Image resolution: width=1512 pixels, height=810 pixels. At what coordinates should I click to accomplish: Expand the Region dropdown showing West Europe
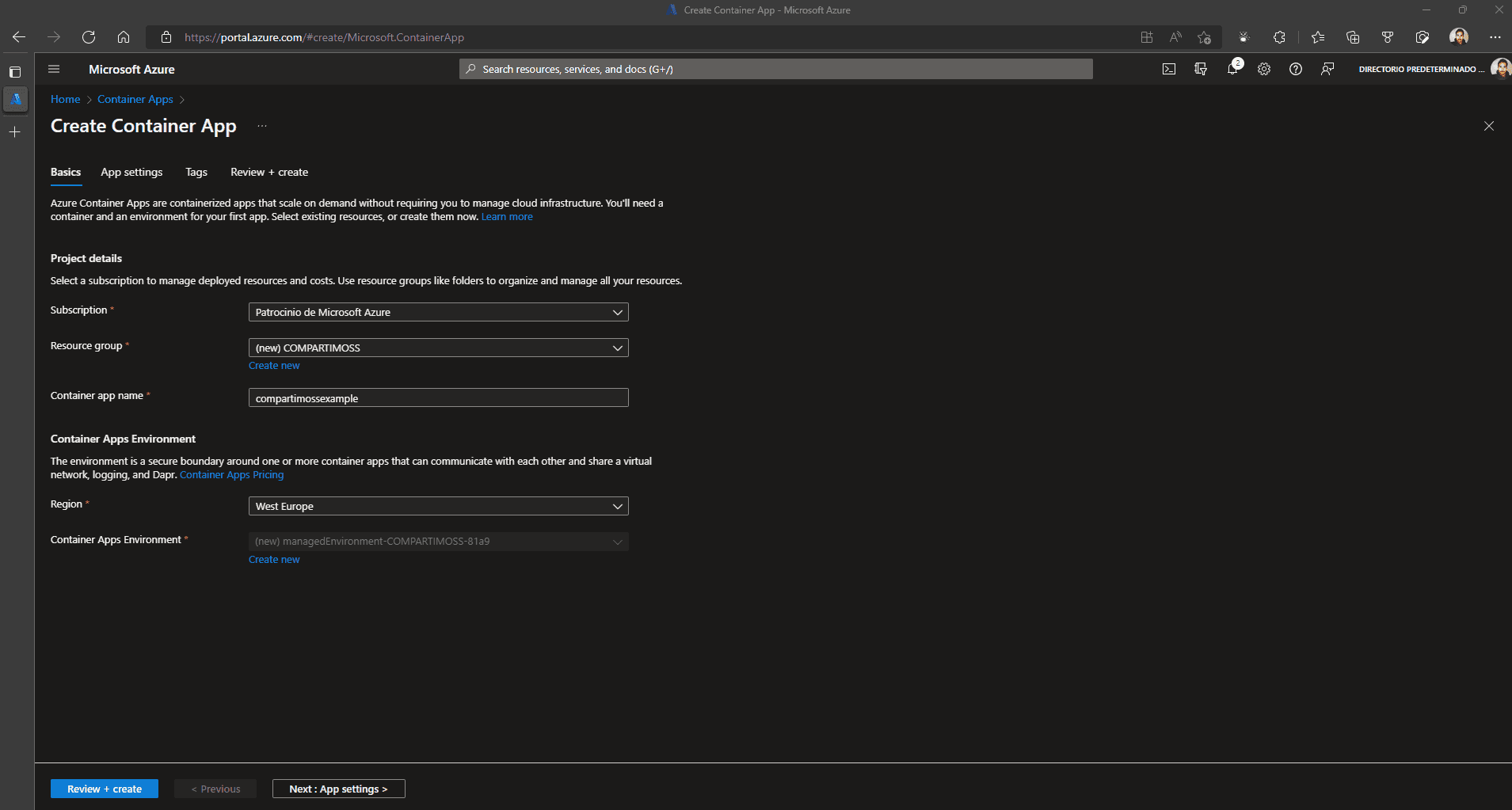[439, 506]
